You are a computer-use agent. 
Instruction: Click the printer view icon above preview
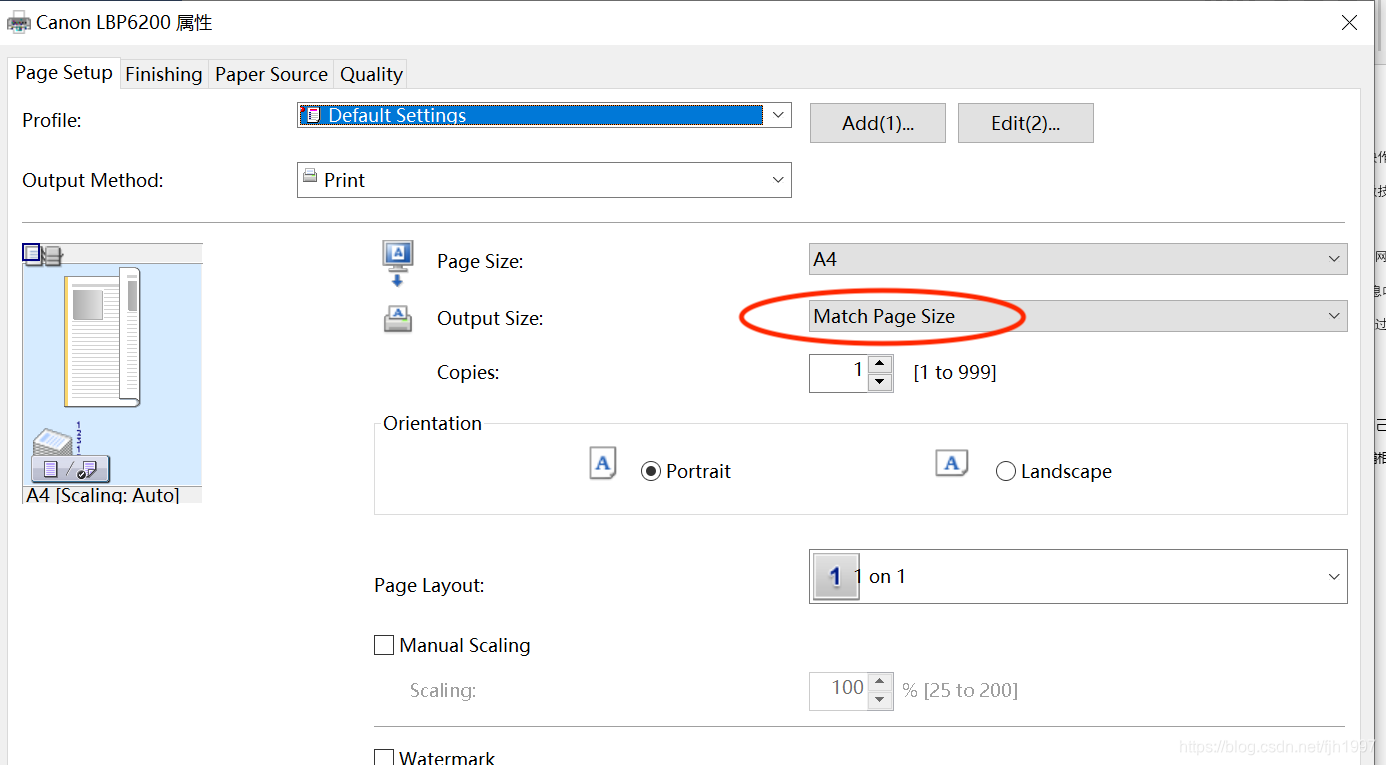[x=53, y=256]
